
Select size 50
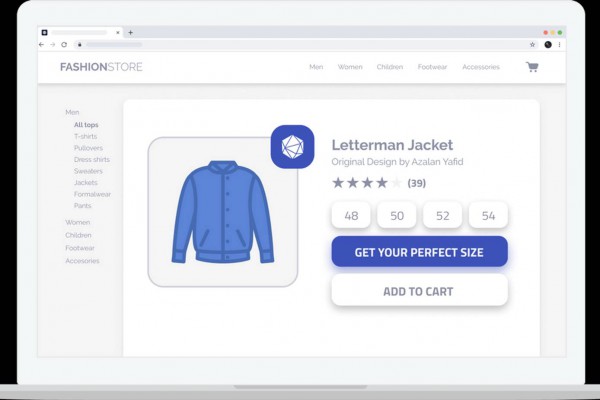397,215
